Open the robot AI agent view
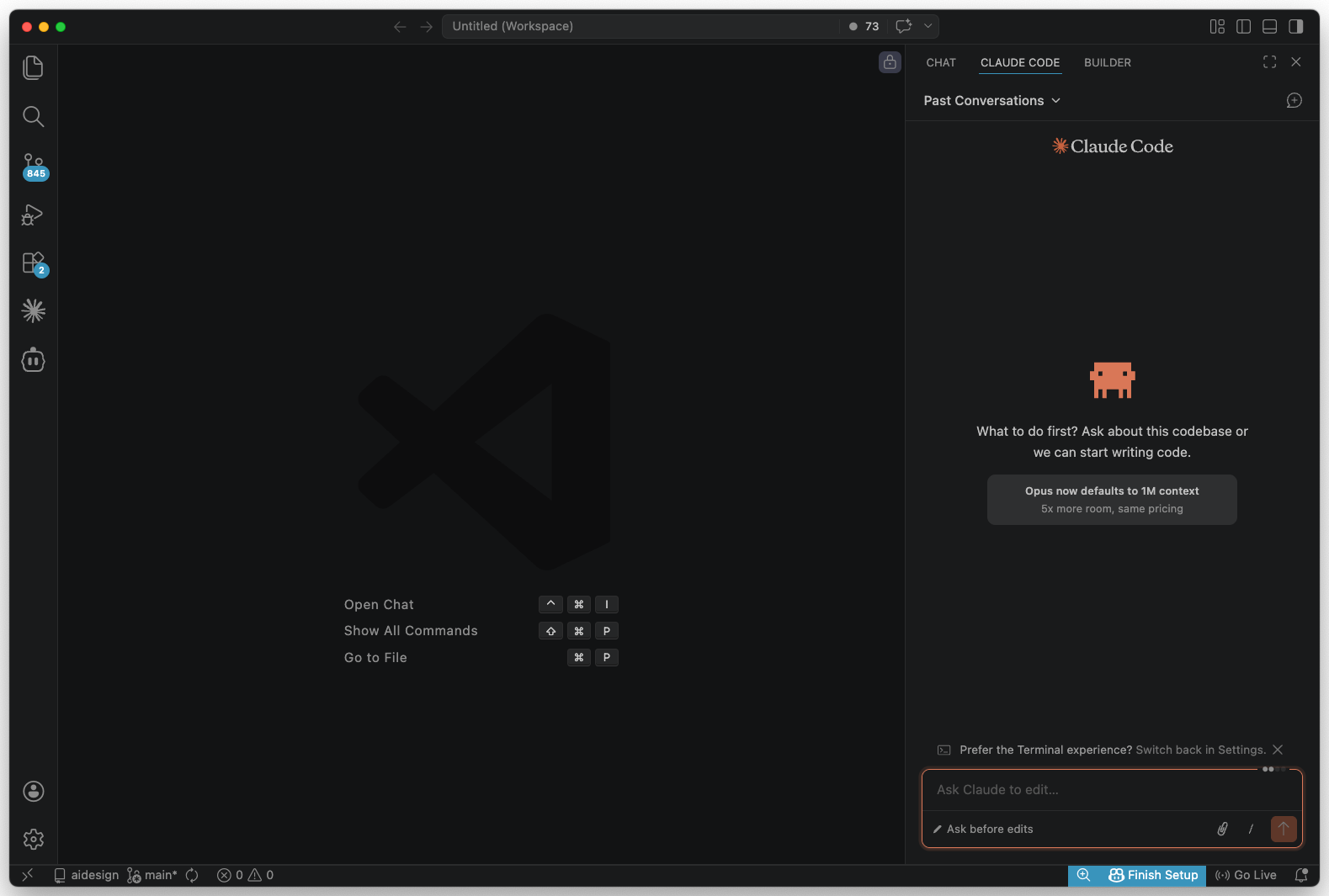The height and width of the screenshot is (896, 1329). 33,360
